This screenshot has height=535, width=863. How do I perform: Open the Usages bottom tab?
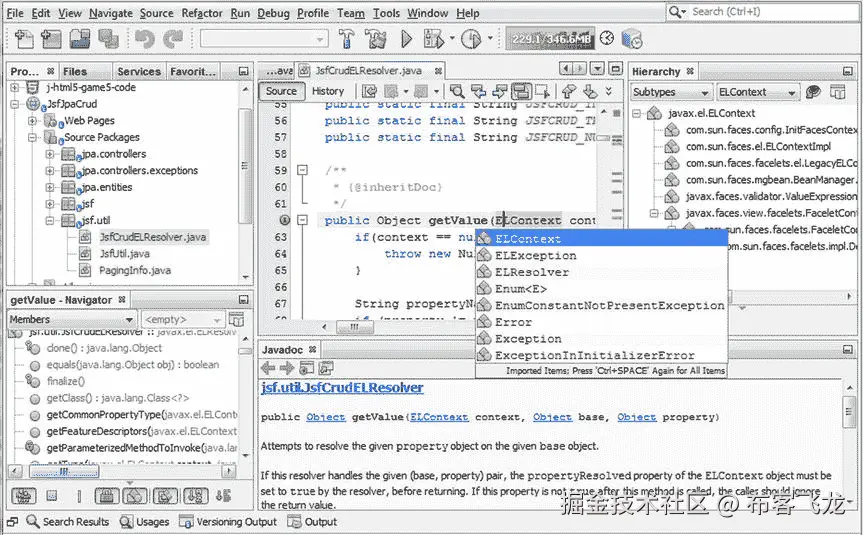coord(145,522)
